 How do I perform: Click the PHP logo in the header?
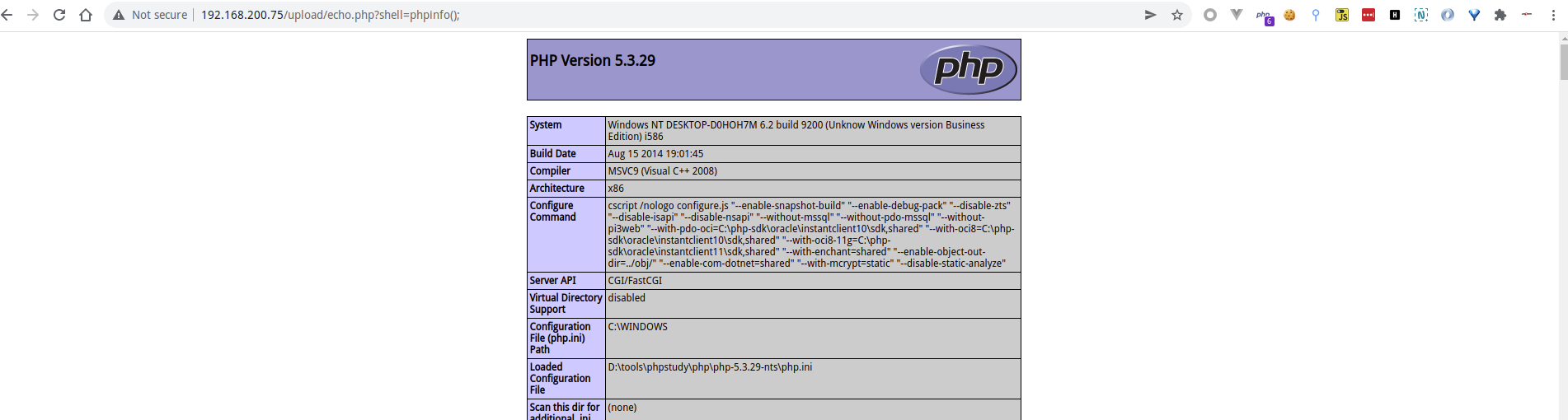969,69
